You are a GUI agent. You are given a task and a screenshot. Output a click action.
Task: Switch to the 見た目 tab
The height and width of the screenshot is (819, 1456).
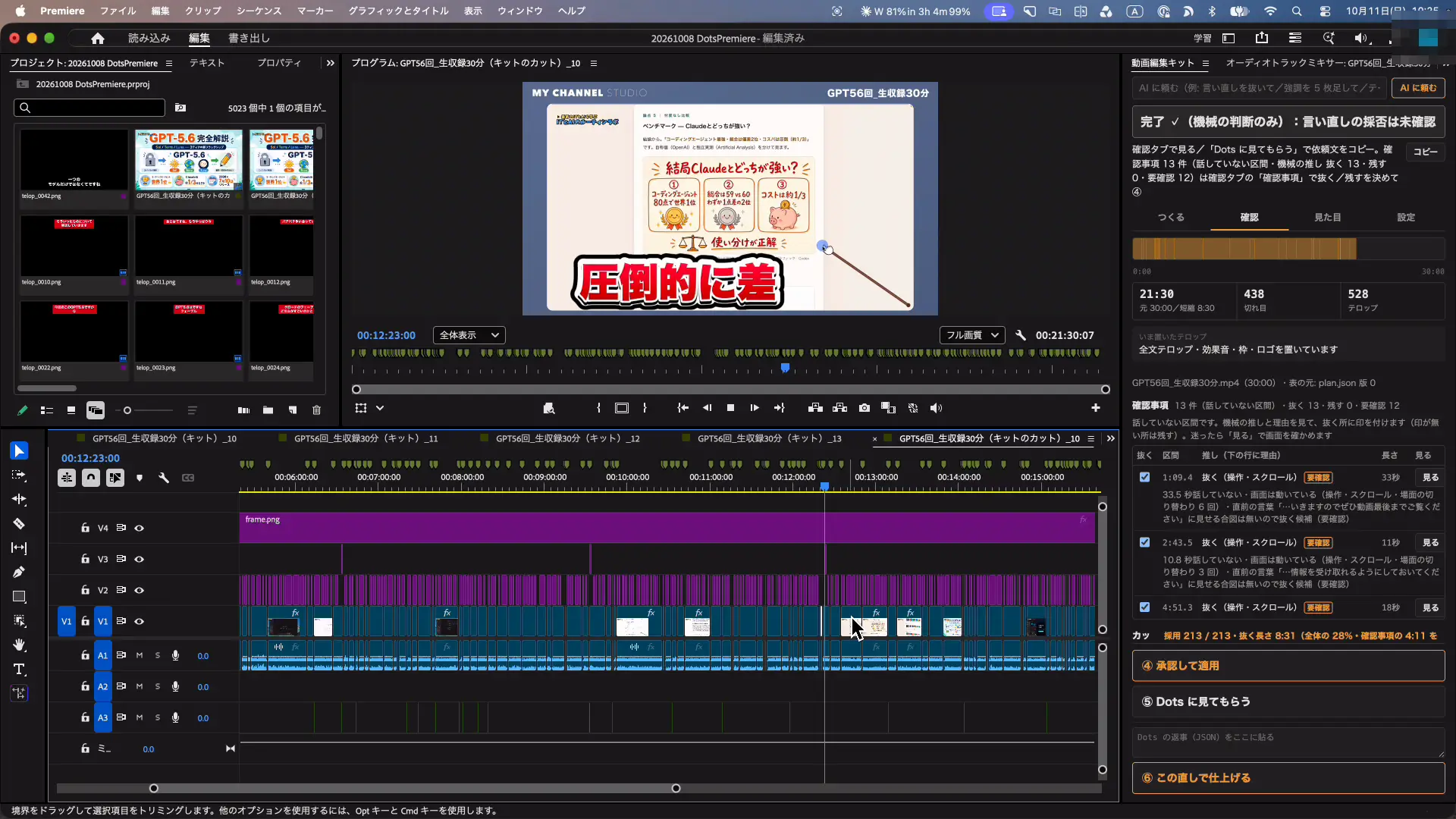[x=1327, y=218]
